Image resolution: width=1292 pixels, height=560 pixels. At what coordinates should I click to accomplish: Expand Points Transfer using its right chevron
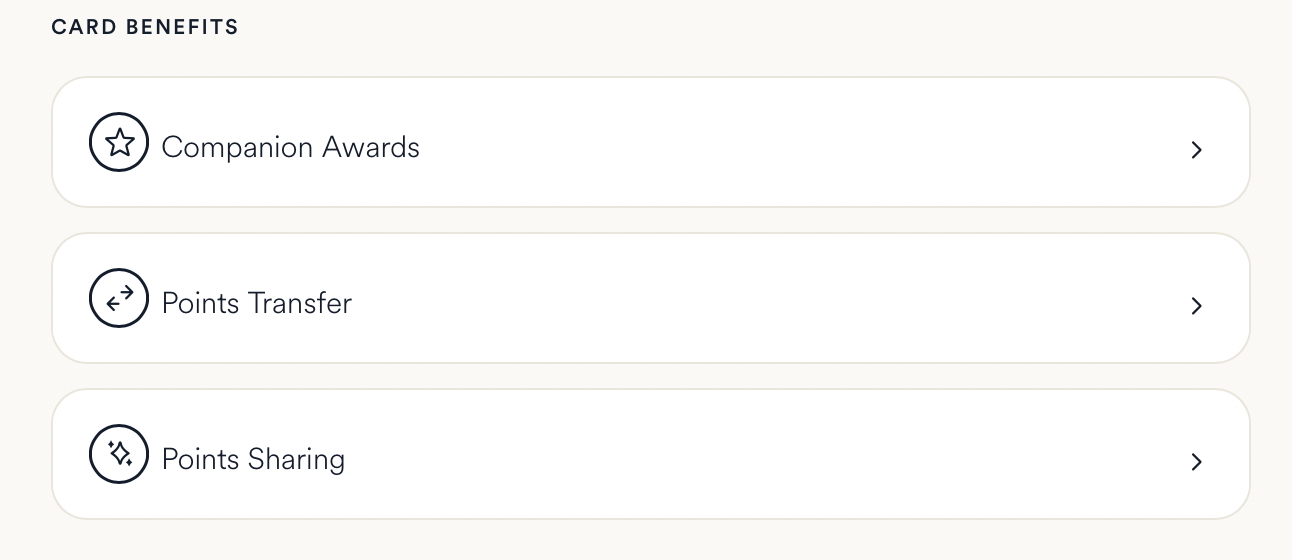coord(1196,306)
